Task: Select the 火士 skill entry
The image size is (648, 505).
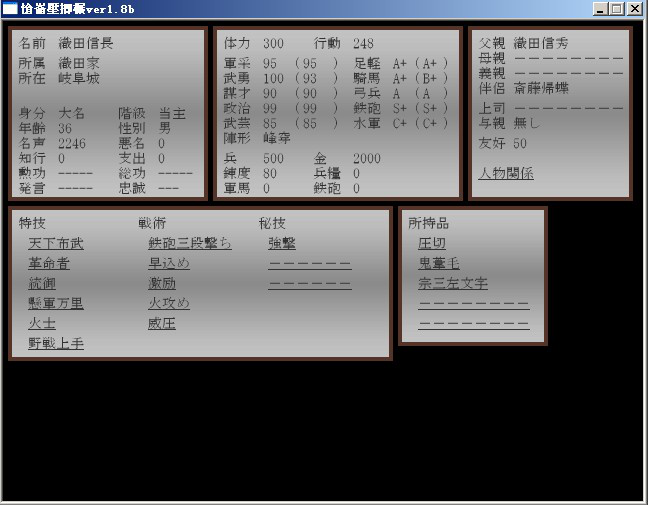Action: pos(42,323)
